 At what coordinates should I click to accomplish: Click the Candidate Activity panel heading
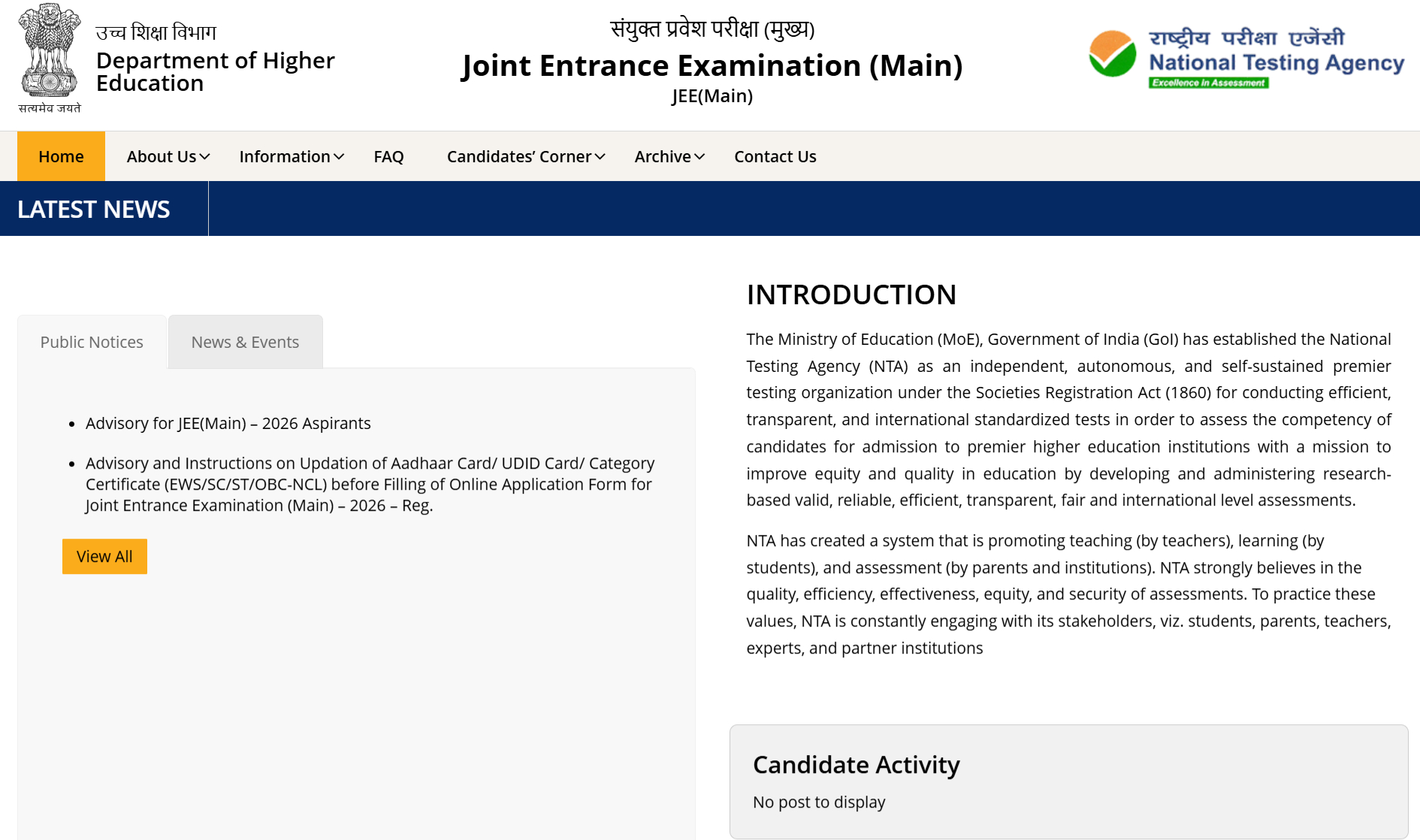[856, 765]
